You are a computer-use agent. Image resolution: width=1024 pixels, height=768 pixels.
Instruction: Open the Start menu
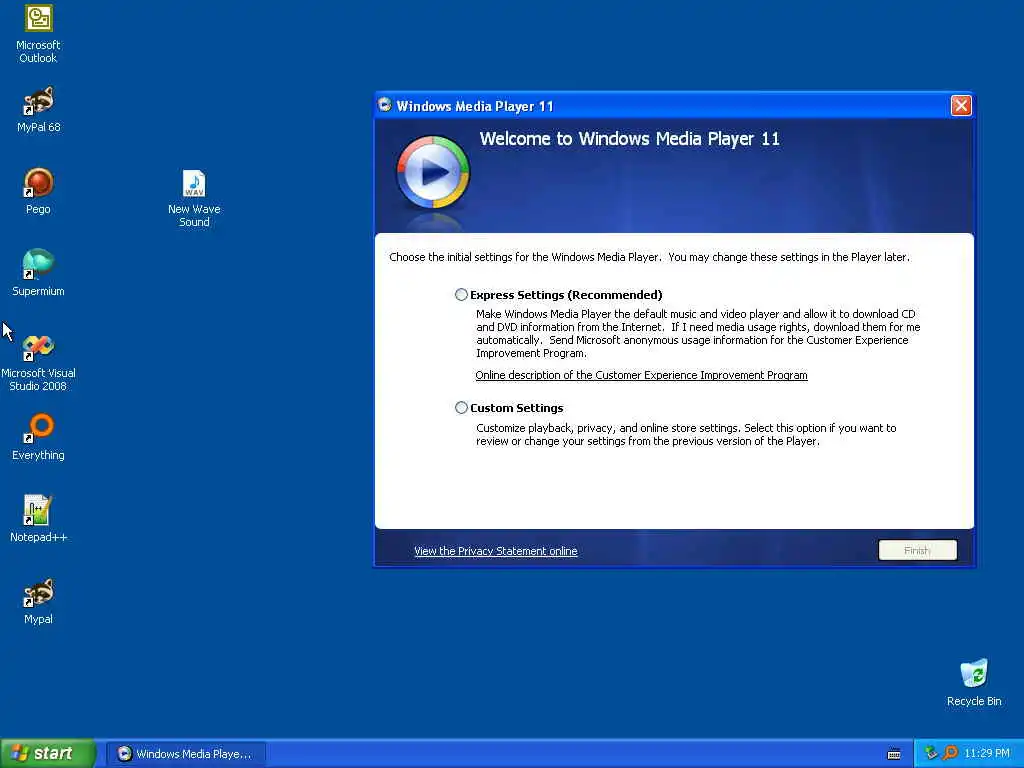click(x=48, y=754)
